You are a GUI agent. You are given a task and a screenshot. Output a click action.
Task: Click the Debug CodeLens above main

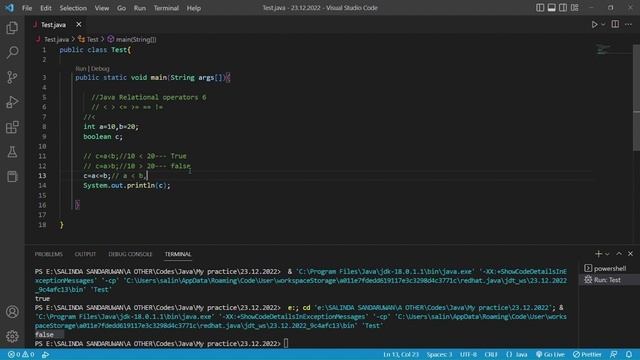100,69
